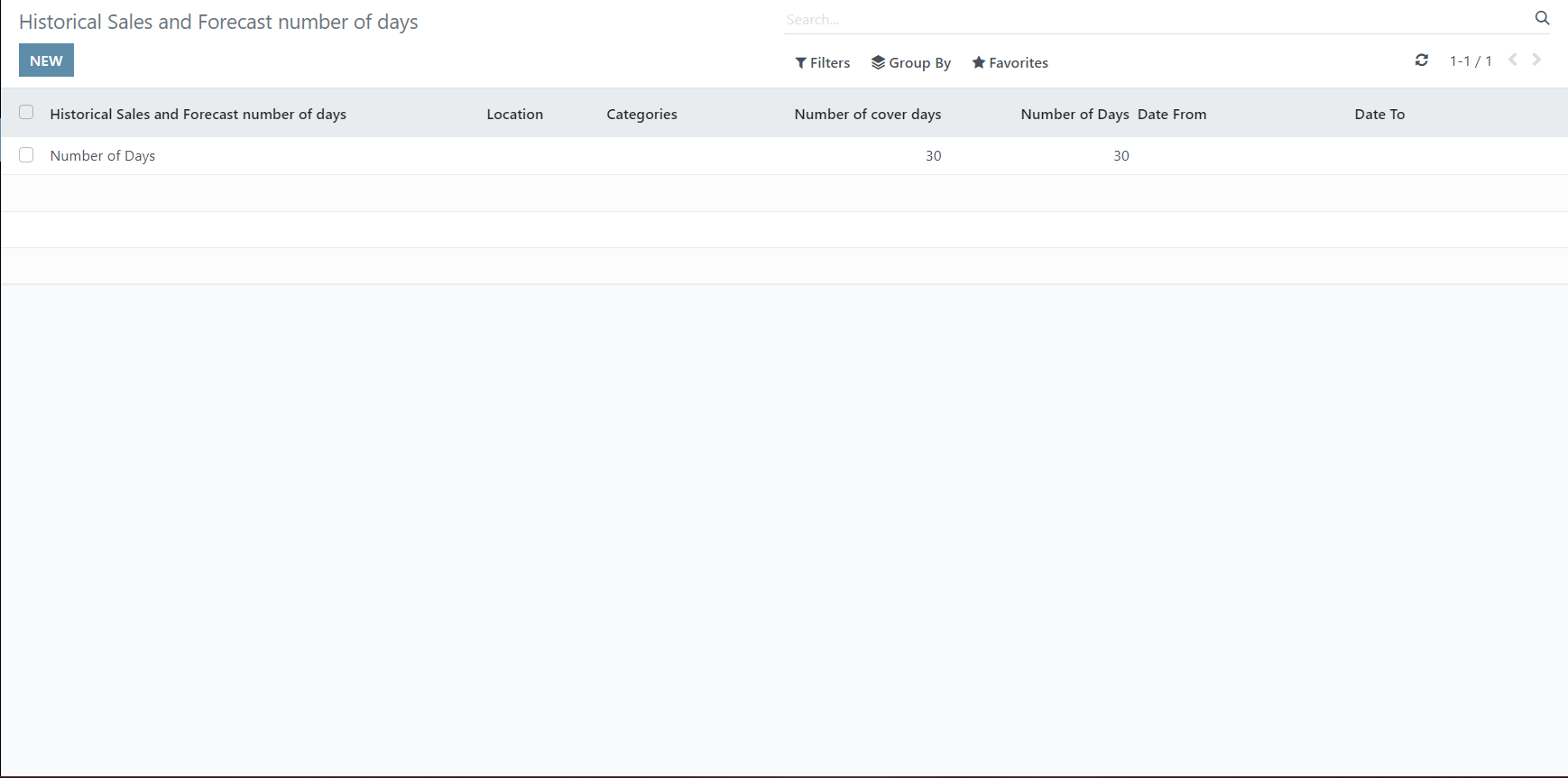Open the Favorites dropdown
Image resolution: width=1568 pixels, height=778 pixels.
click(1010, 62)
